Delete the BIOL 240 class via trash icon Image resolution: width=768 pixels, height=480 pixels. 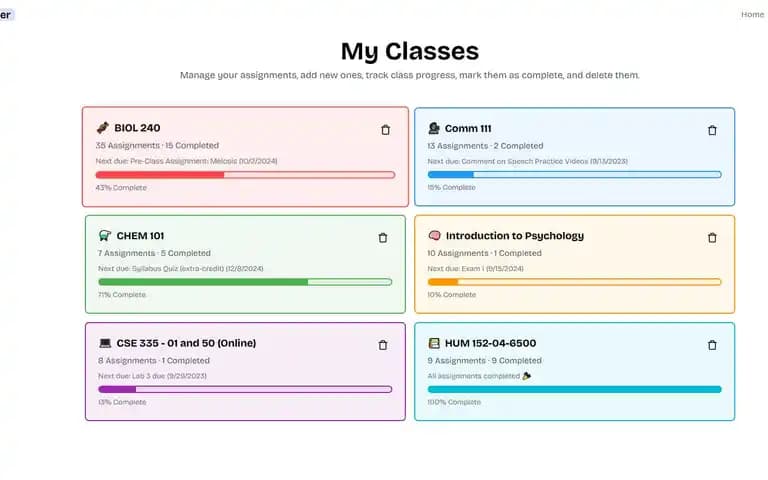click(385, 130)
